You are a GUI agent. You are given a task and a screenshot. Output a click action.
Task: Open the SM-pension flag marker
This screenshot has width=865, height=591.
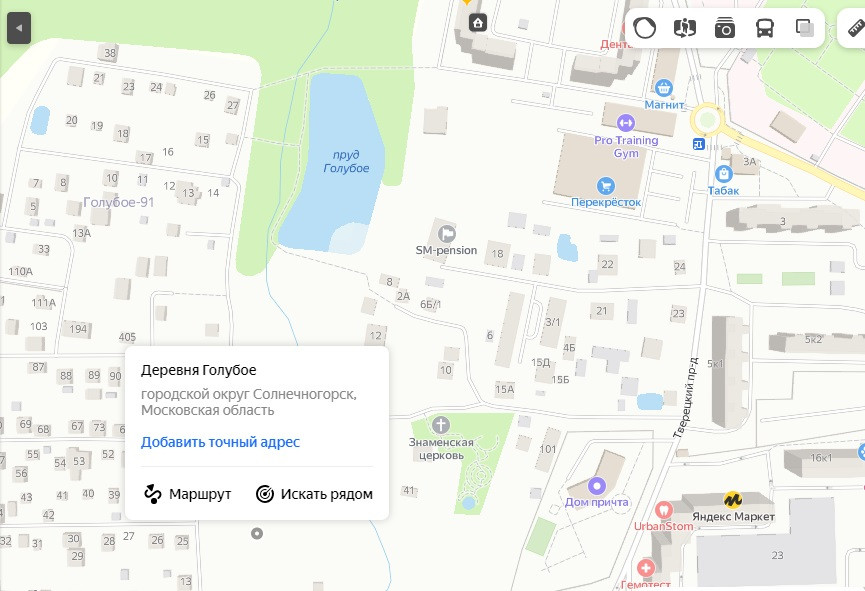tap(446, 233)
